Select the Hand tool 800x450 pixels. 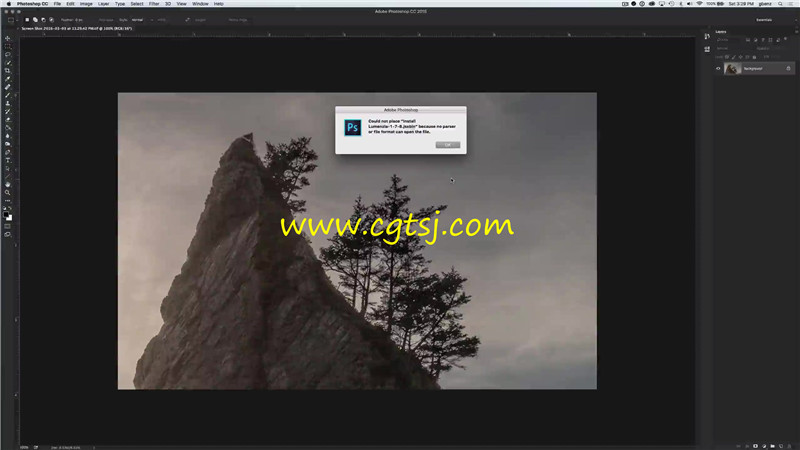pyautogui.click(x=8, y=184)
